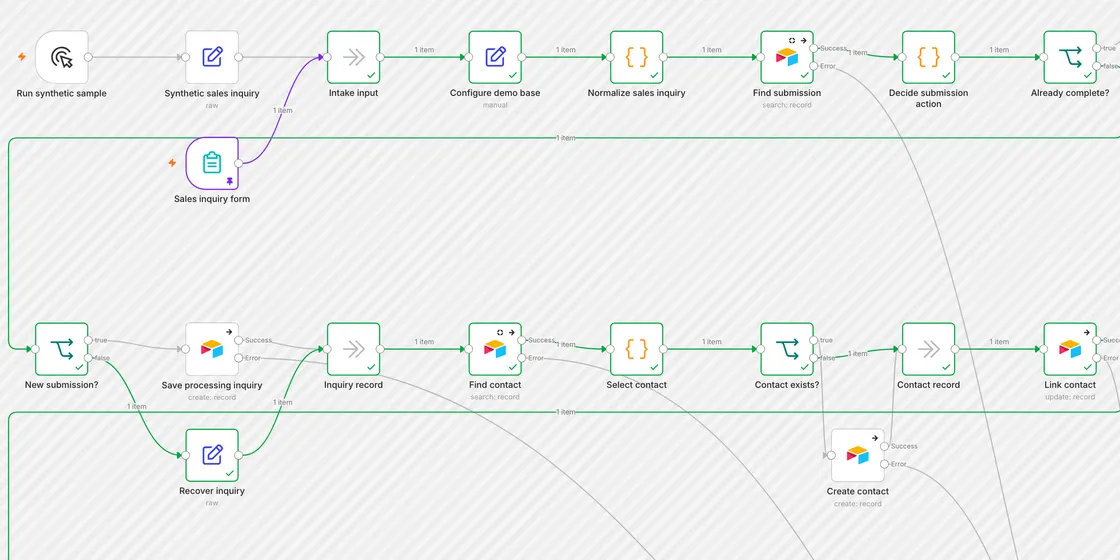
Task: Click the true output of Contact exists?
Action: coord(814,341)
